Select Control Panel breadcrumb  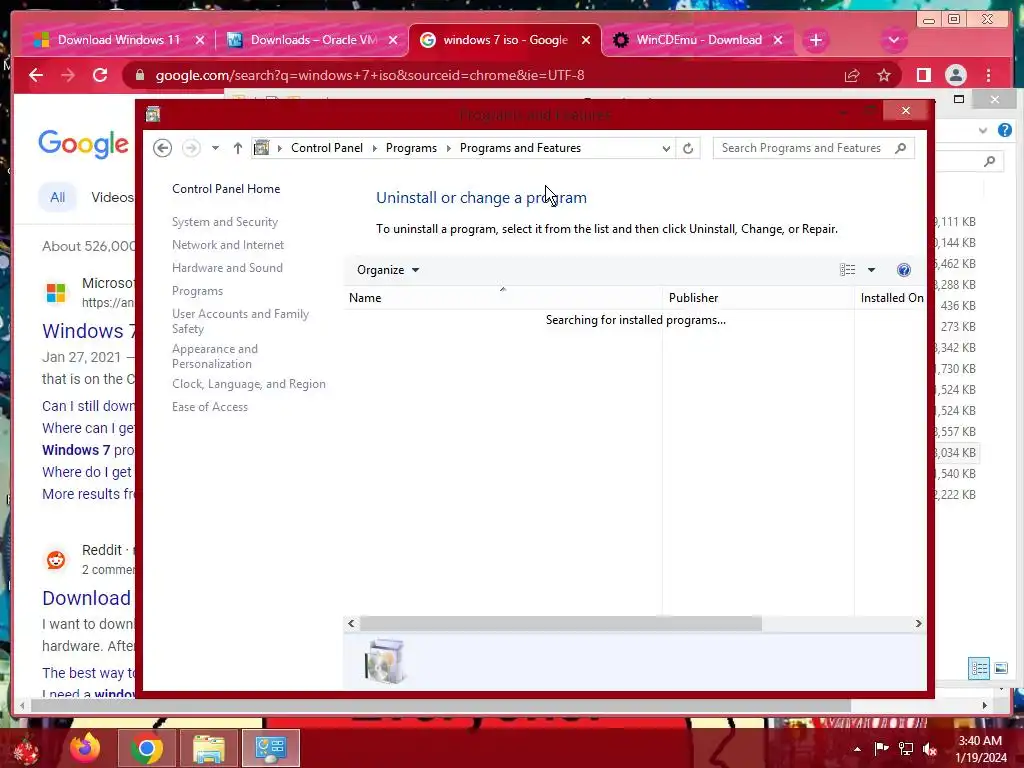[327, 148]
